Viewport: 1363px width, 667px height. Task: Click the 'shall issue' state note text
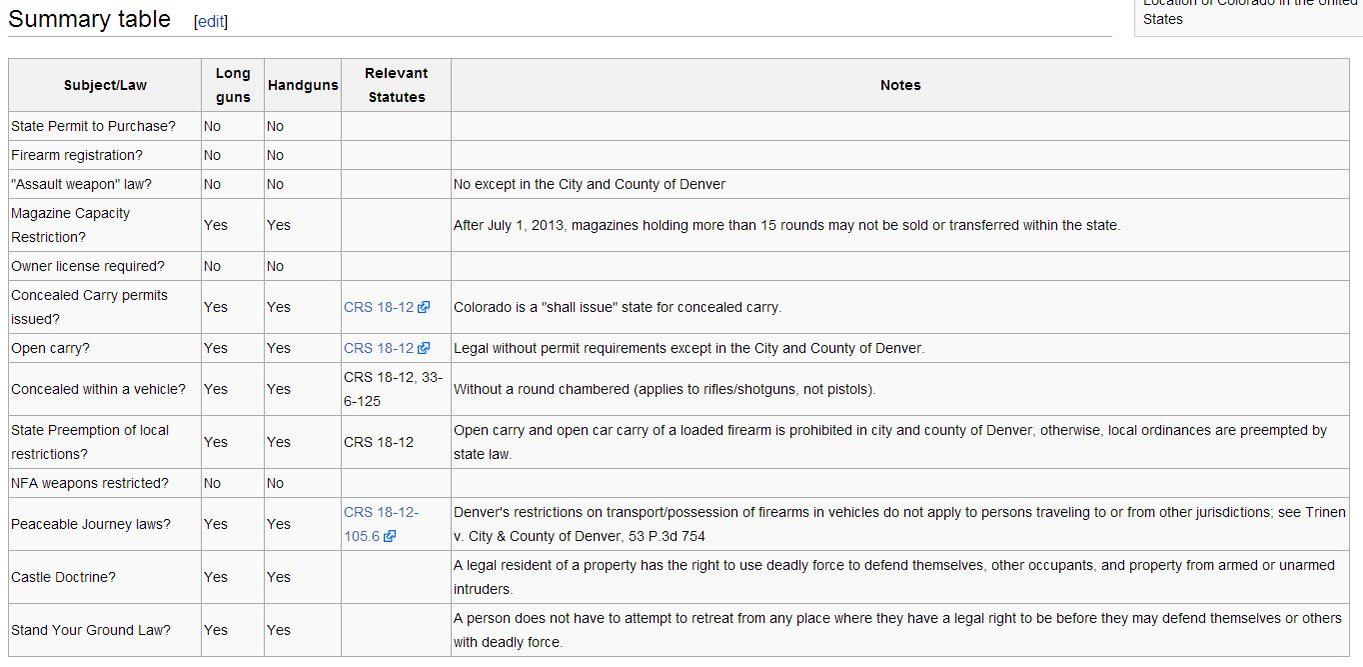pyautogui.click(x=617, y=307)
